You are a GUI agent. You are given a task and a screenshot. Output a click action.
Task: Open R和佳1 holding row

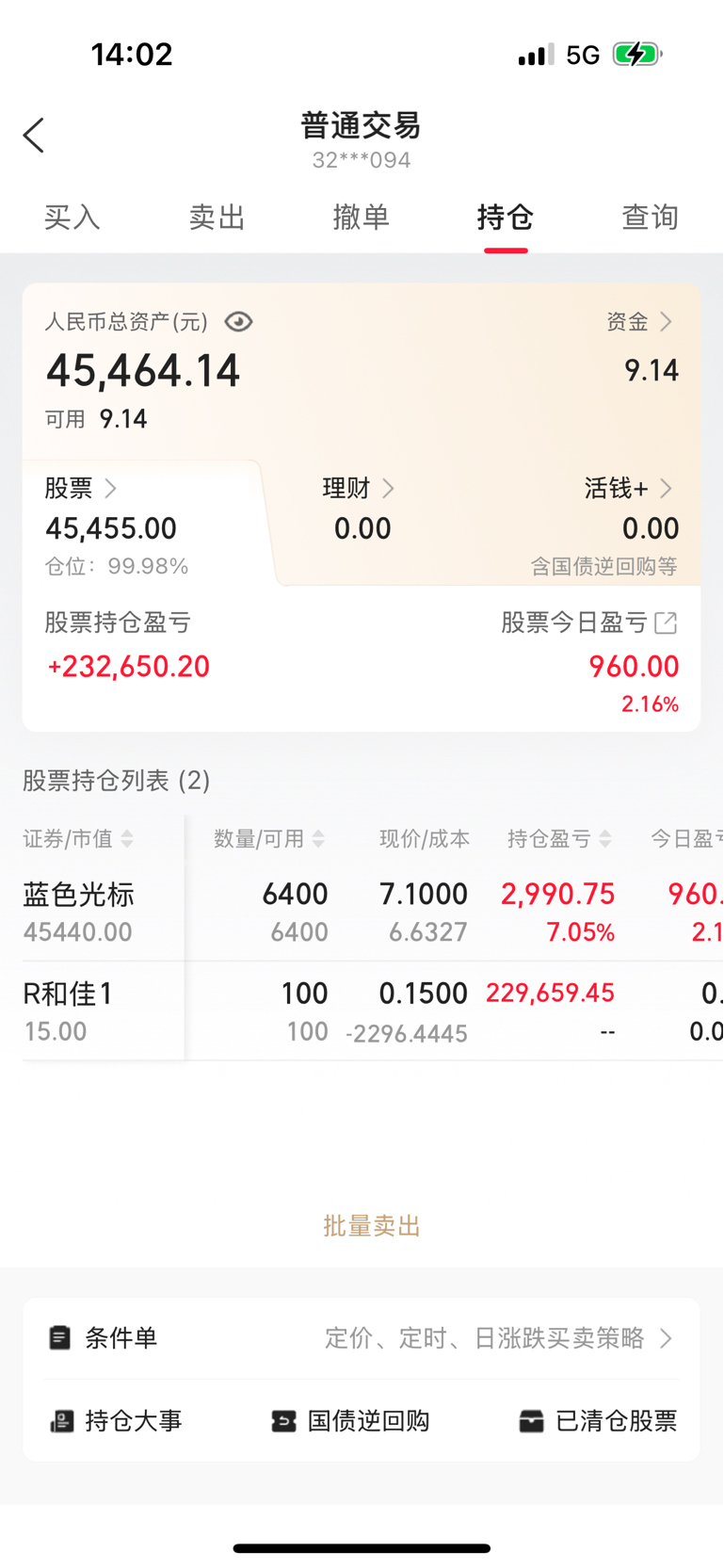(373, 1011)
